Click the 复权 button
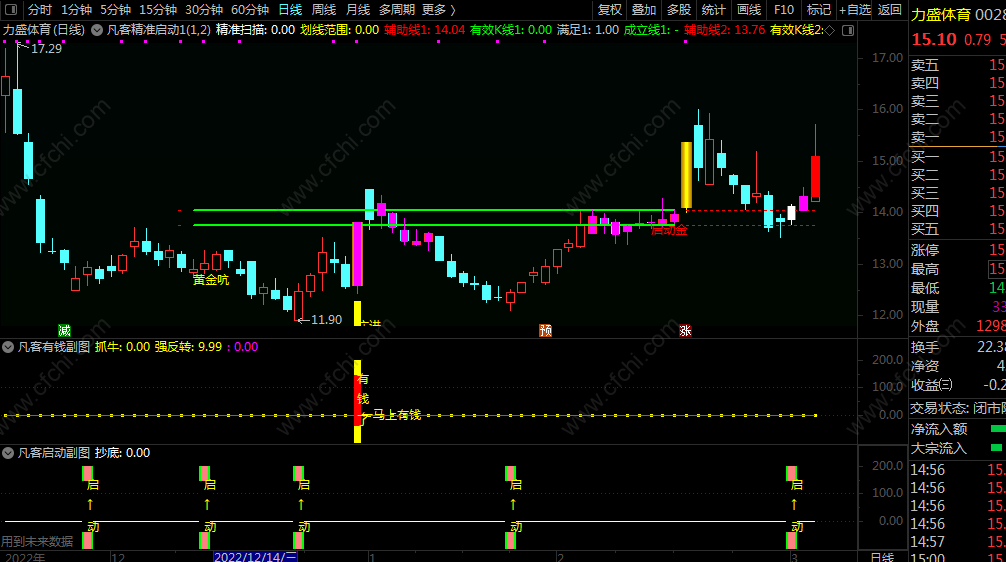This screenshot has width=1006, height=562. pos(610,10)
